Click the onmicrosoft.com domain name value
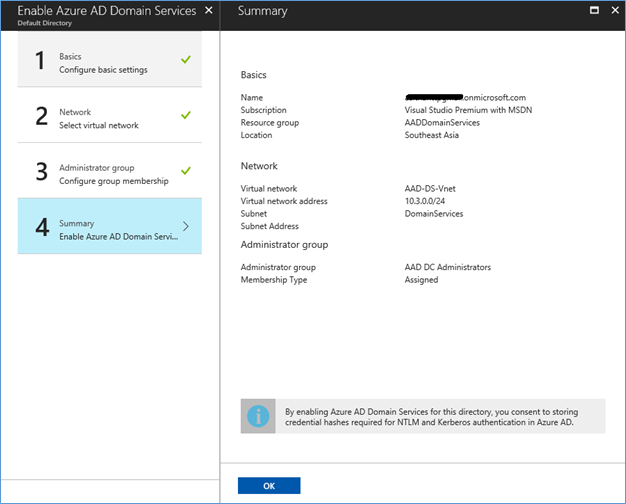Viewport: 626px width, 504px height. 465,97
